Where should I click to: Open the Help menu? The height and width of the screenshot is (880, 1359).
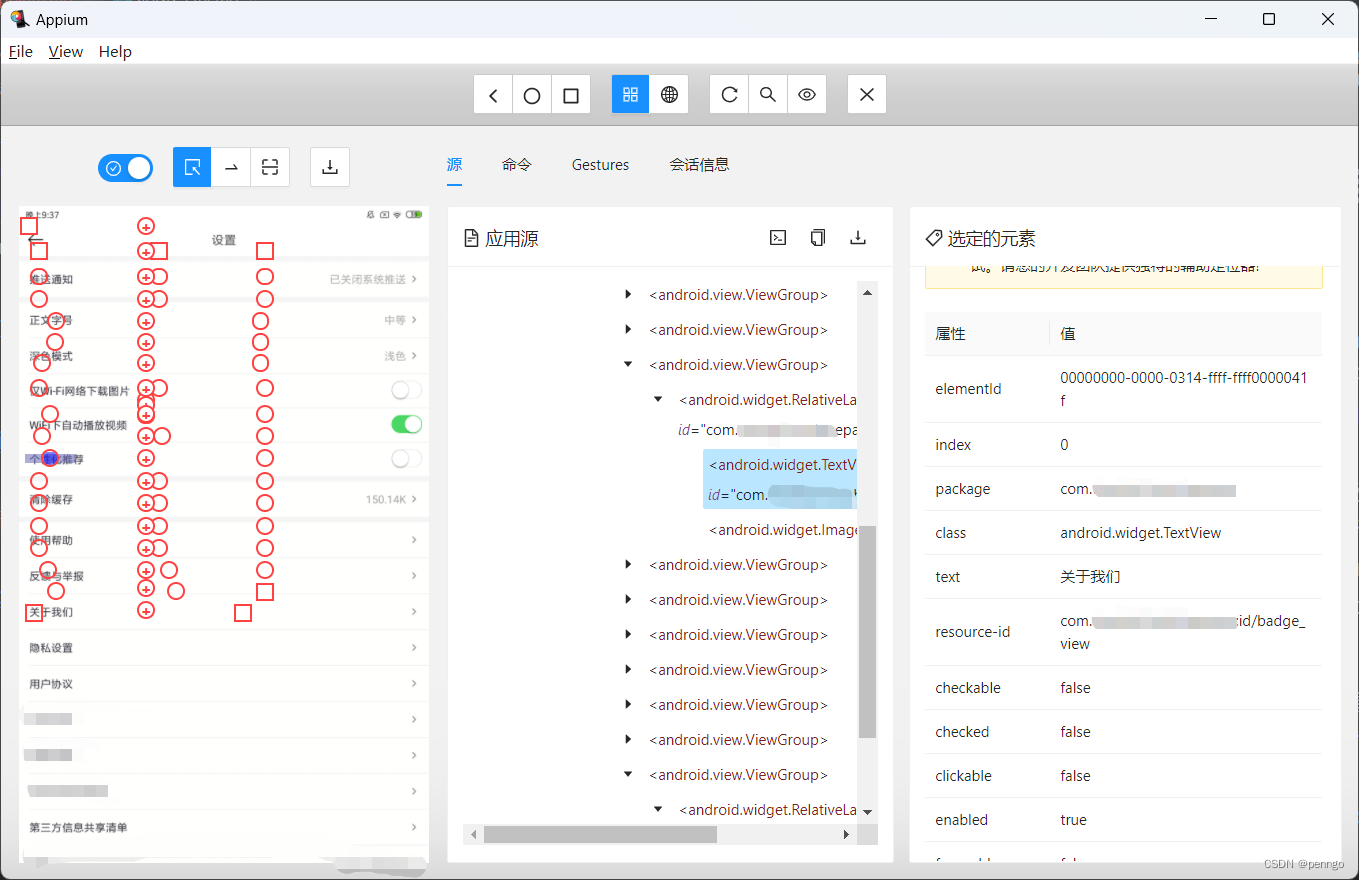pyautogui.click(x=115, y=52)
